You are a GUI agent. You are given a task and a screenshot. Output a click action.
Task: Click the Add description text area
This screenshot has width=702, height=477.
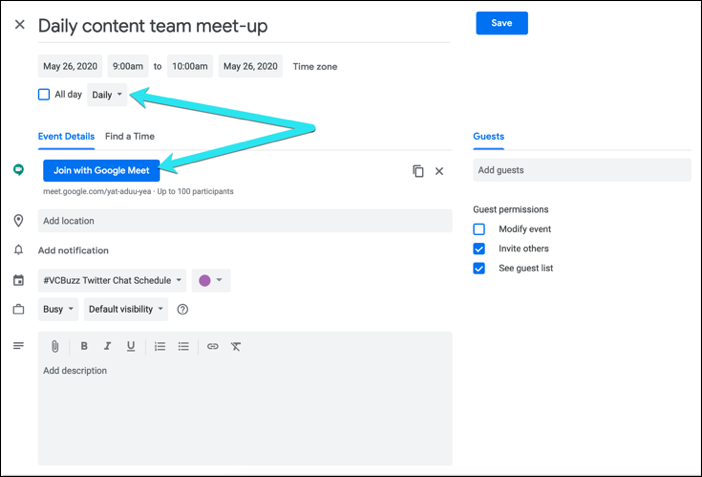coord(245,412)
